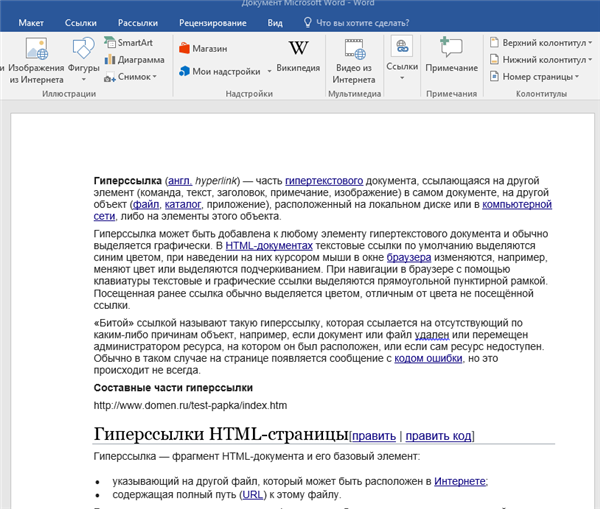Follow the 'кодом ошибки' hyperlink

pyautogui.click(x=428, y=359)
